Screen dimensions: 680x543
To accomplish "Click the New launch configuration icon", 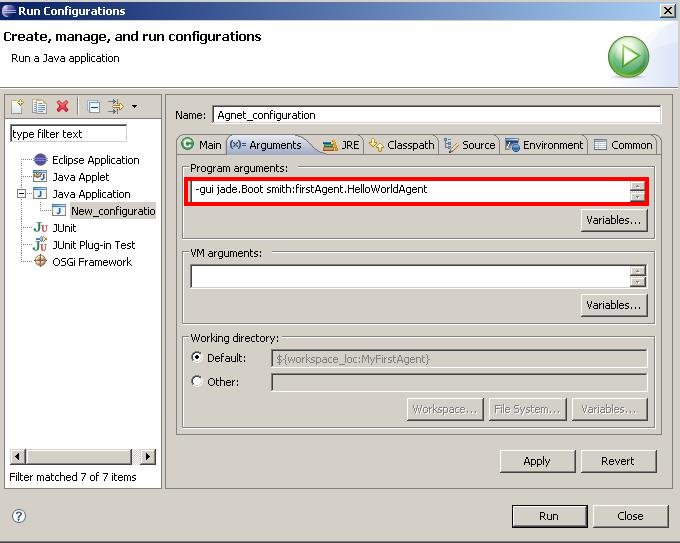I will (17, 106).
